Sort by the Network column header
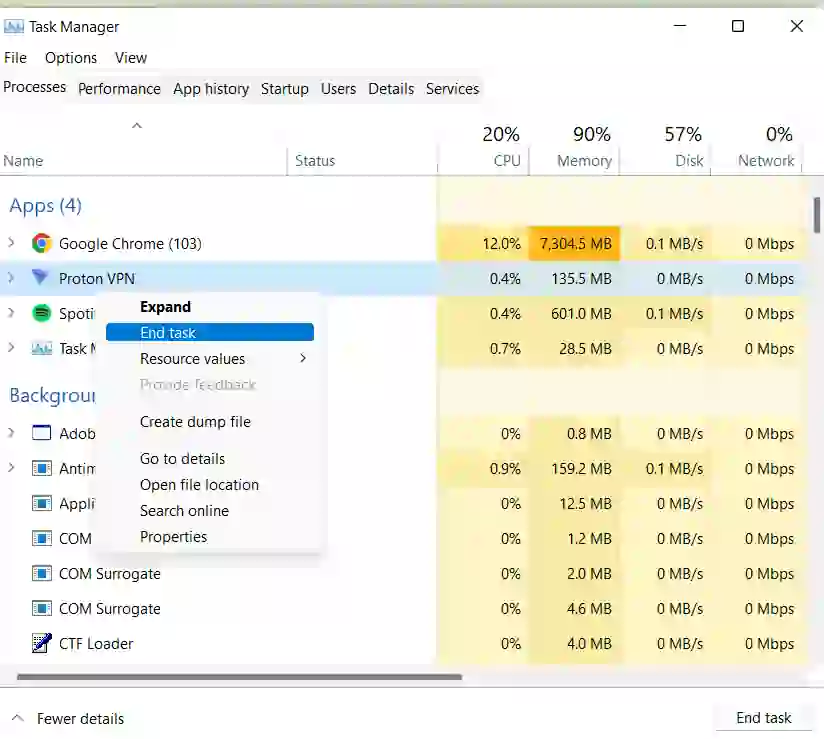The height and width of the screenshot is (739, 824). click(756, 147)
